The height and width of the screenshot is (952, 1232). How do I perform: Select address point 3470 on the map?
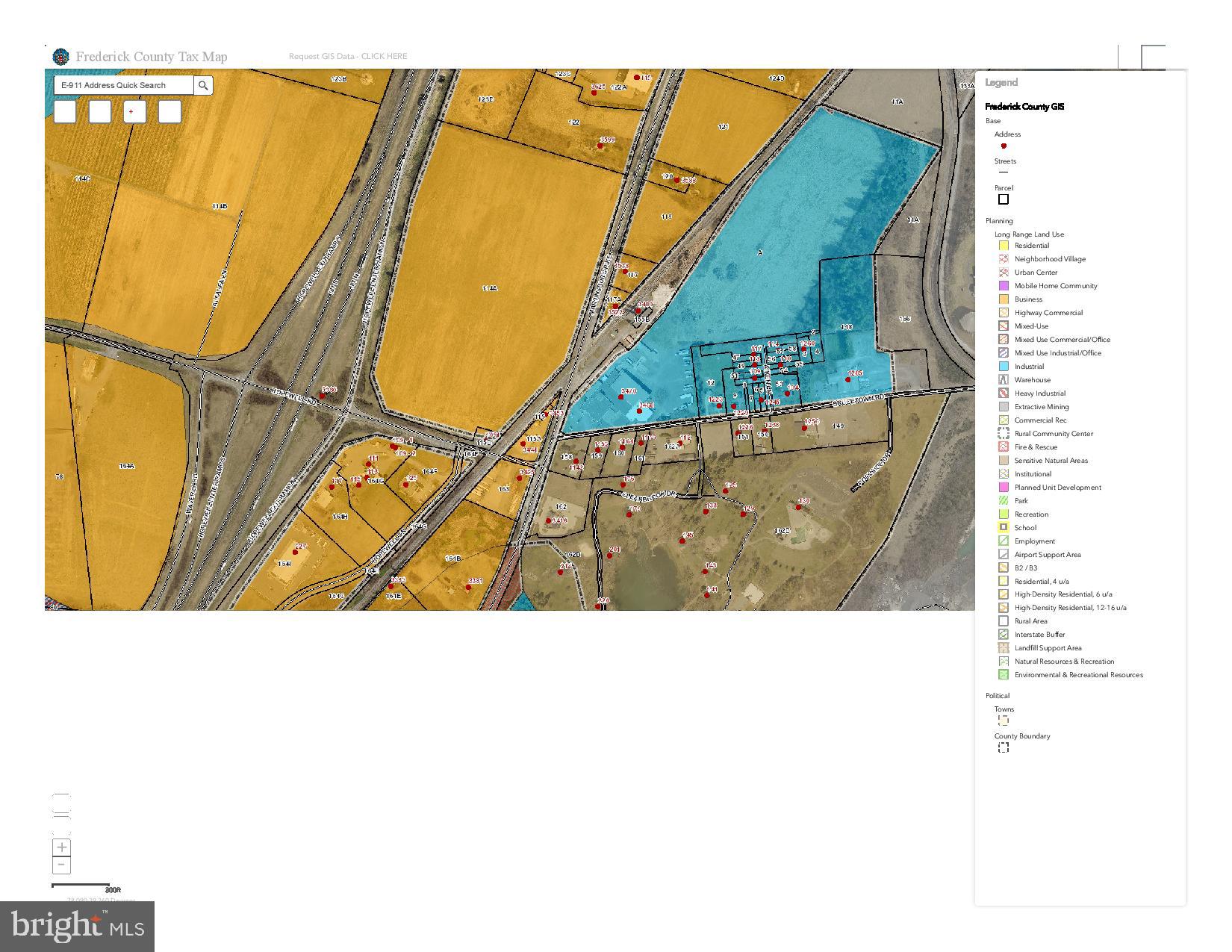coord(621,397)
